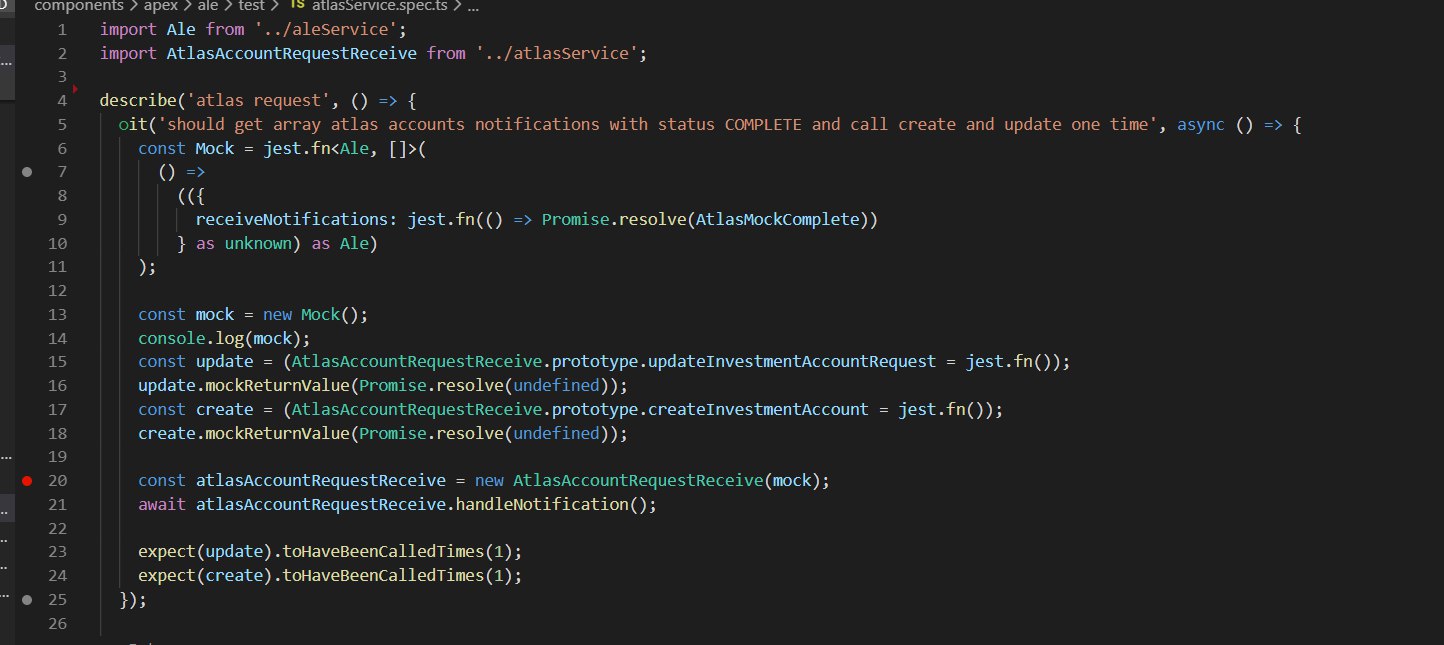Click the '../atlasService' import path
This screenshot has height=645, width=1444.
[x=558, y=53]
